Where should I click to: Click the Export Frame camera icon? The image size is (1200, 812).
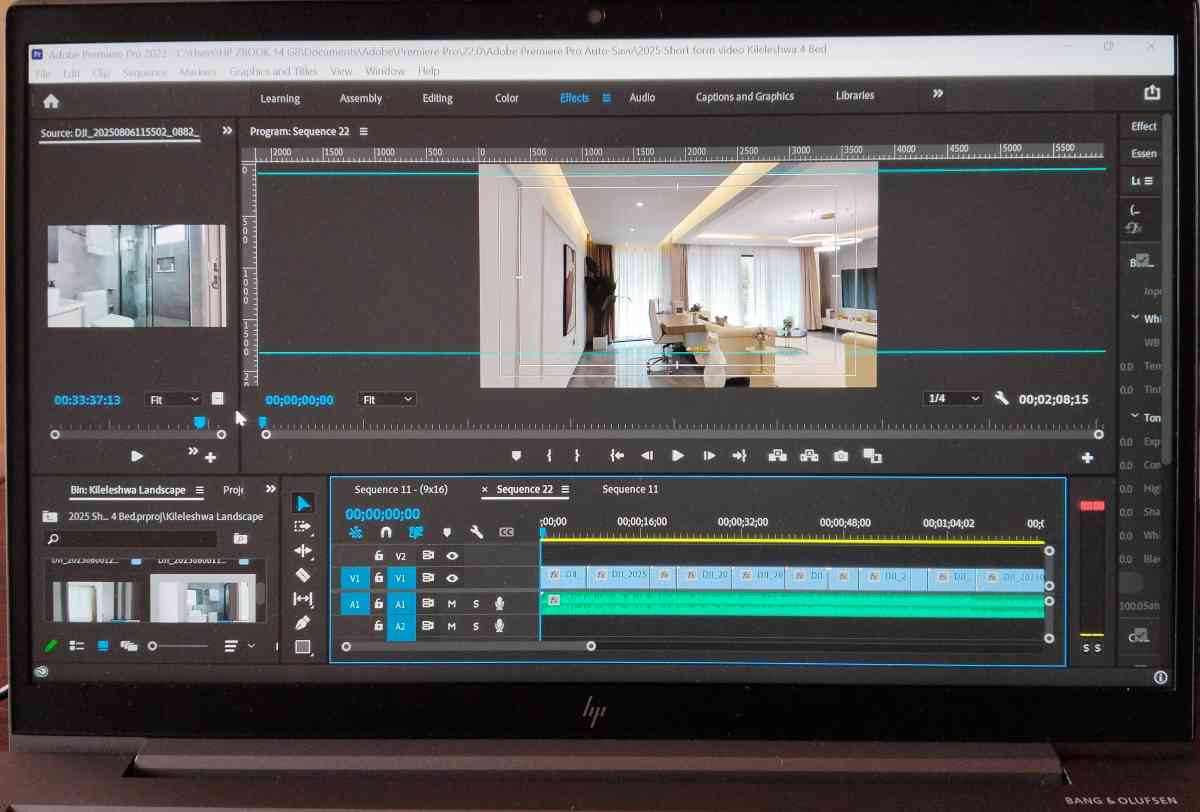tap(841, 456)
